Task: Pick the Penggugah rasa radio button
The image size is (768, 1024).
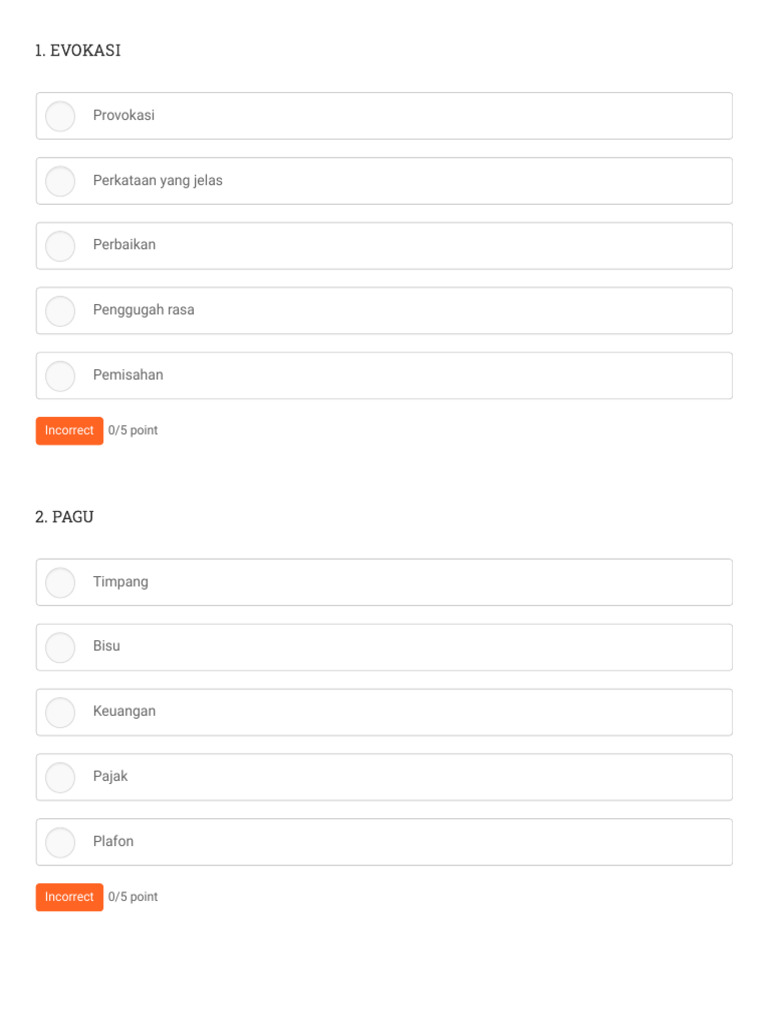Action: pyautogui.click(x=60, y=311)
